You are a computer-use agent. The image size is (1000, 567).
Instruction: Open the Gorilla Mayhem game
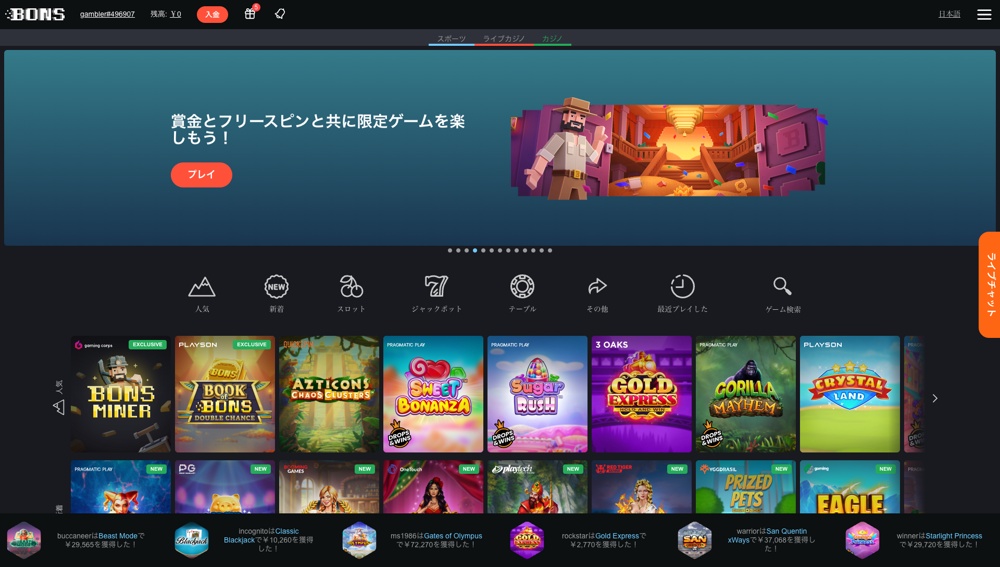(x=746, y=394)
